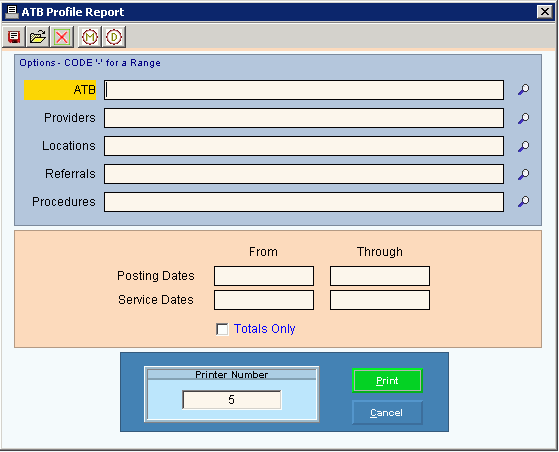Viewport: 559px width, 452px height.
Task: Click into the Procedures text field
Action: [x=304, y=202]
